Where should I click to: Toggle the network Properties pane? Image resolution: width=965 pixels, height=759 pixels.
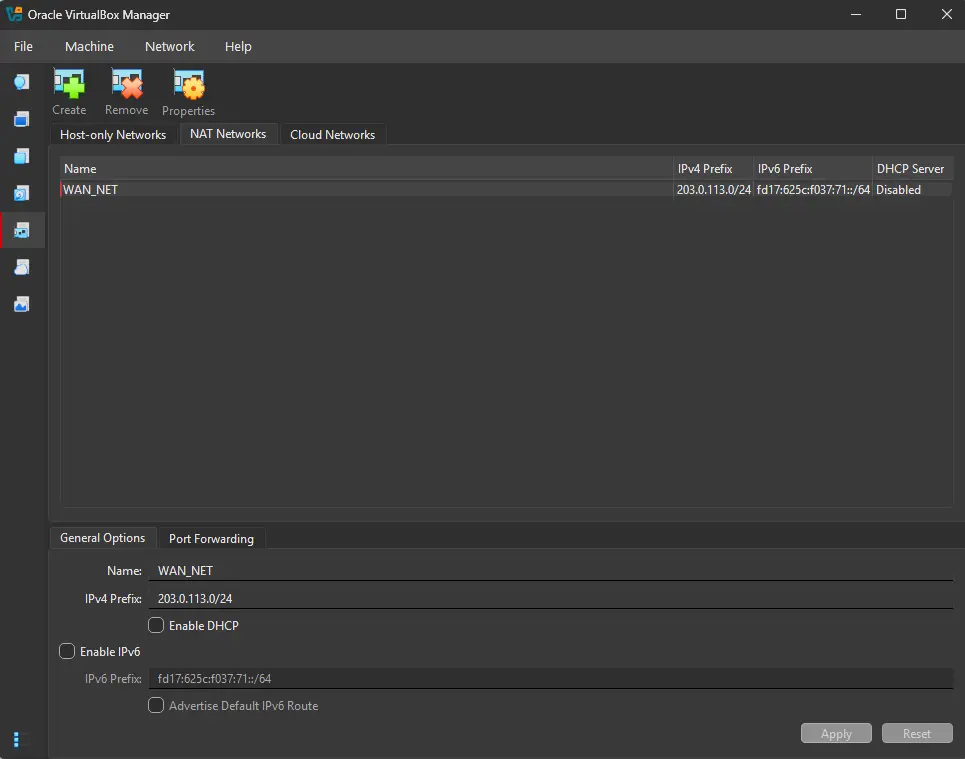[x=188, y=93]
